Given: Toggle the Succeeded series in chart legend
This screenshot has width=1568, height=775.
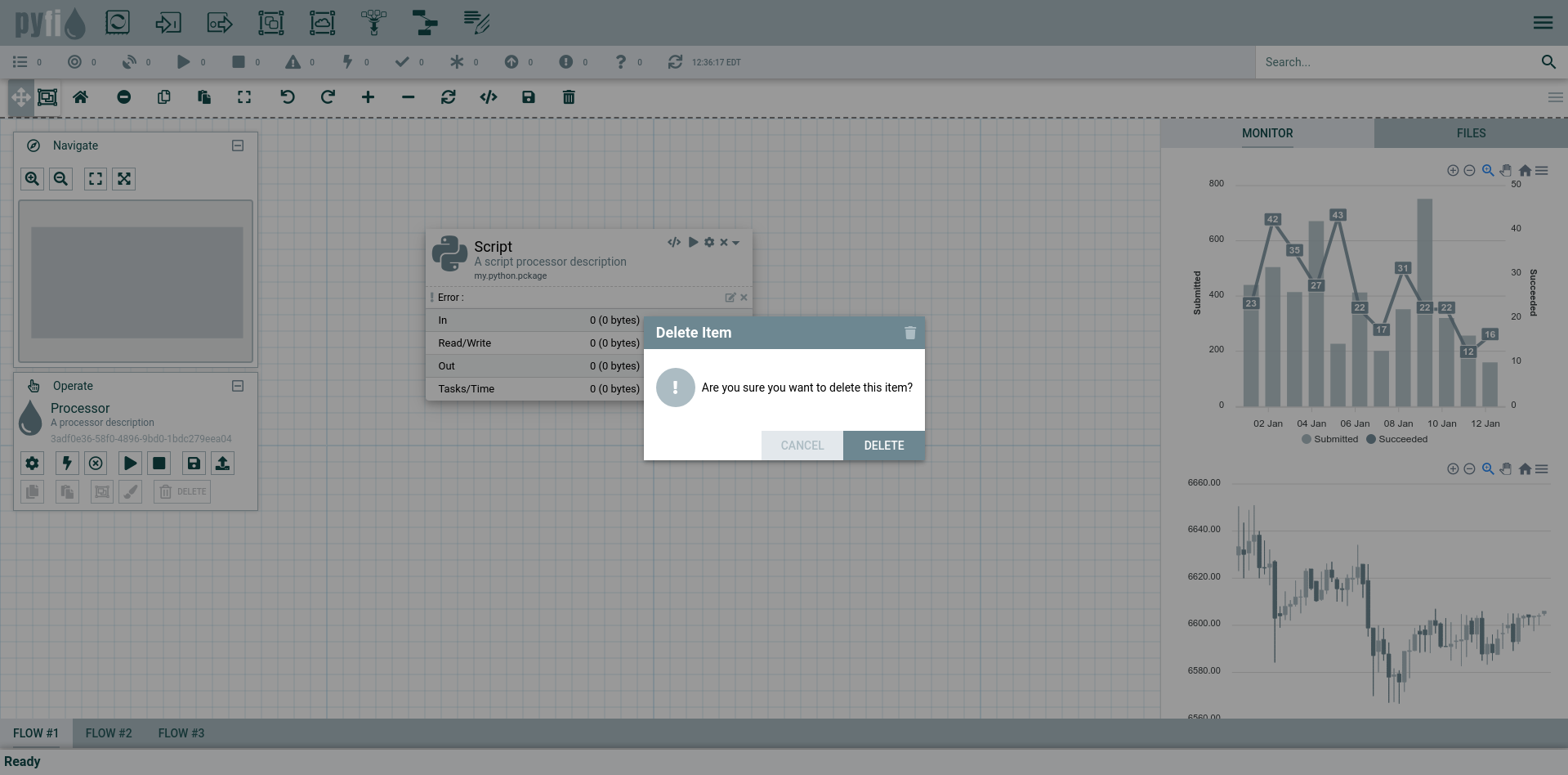Looking at the screenshot, I should (x=1396, y=439).
